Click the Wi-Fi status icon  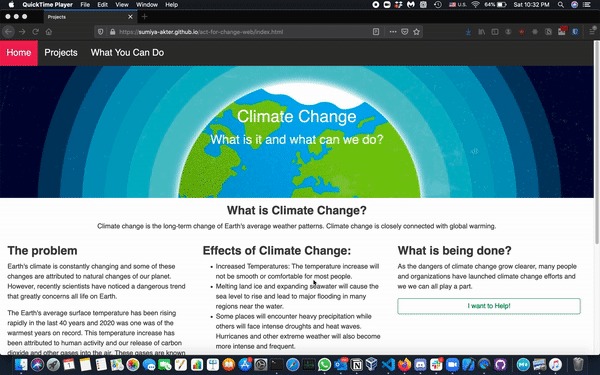coord(475,5)
